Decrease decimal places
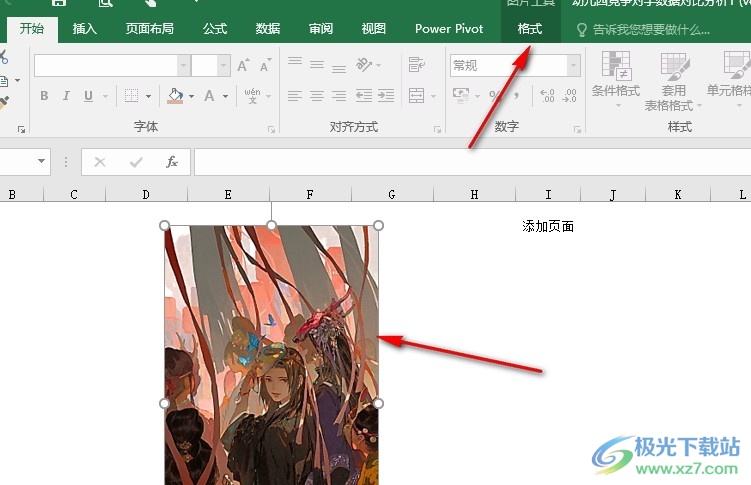The width and height of the screenshot is (751, 485). 569,95
